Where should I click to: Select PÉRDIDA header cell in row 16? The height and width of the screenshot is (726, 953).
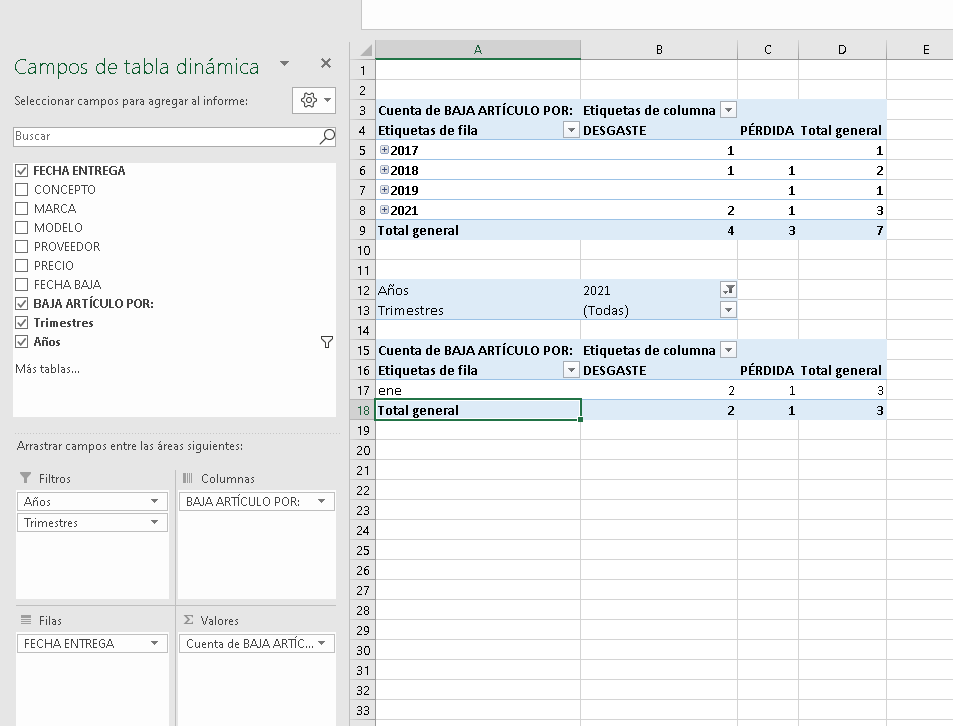point(768,370)
